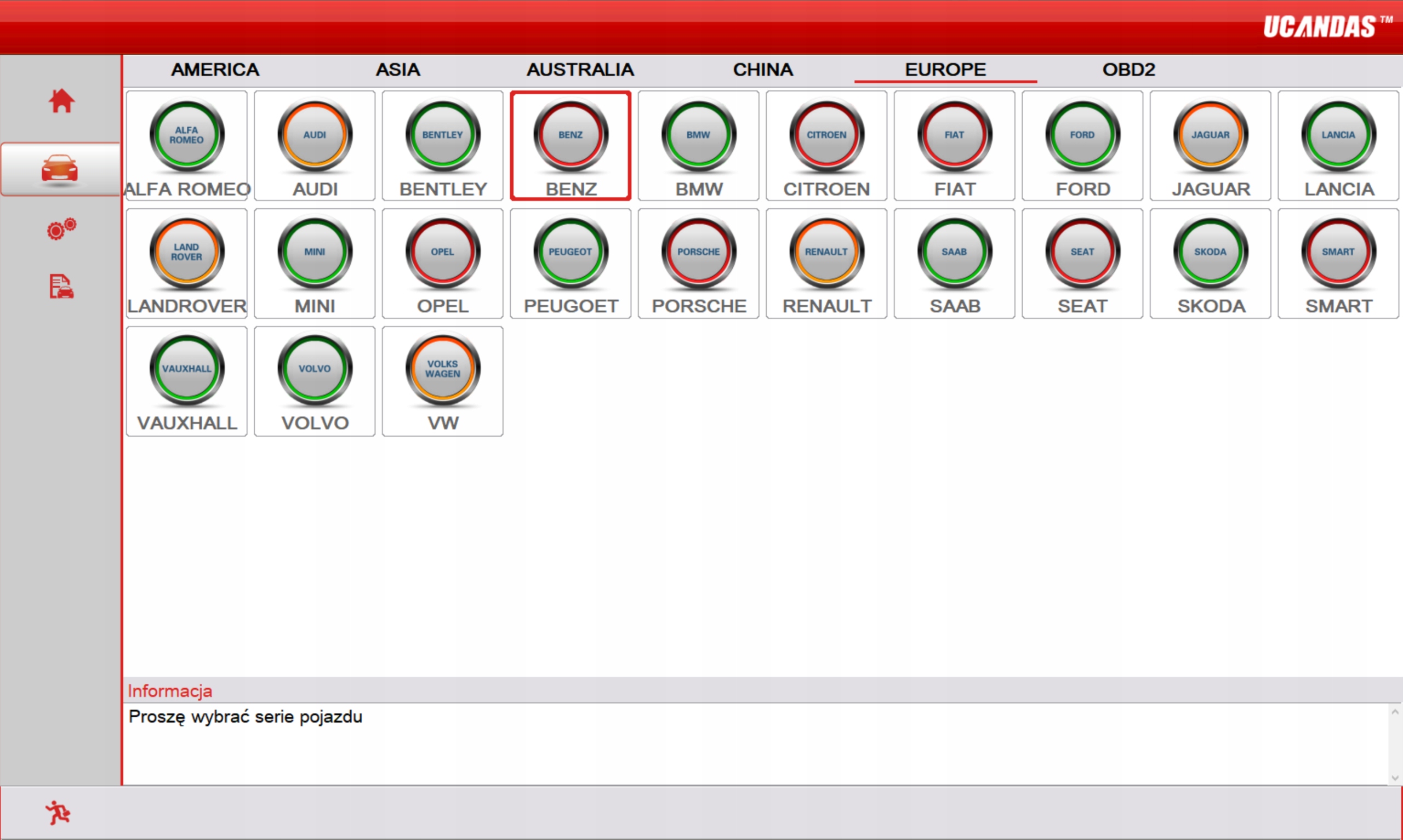Open the OBD2 tab
The image size is (1403, 840).
1128,70
